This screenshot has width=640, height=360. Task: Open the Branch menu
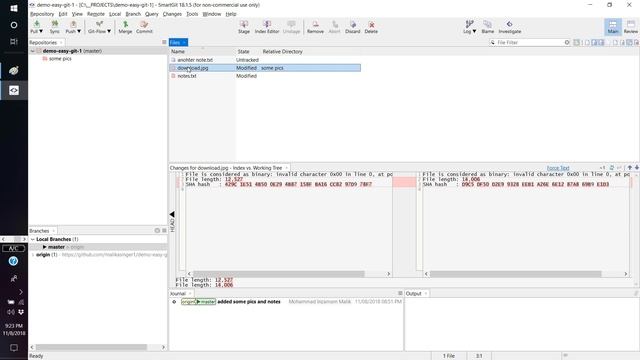click(133, 14)
